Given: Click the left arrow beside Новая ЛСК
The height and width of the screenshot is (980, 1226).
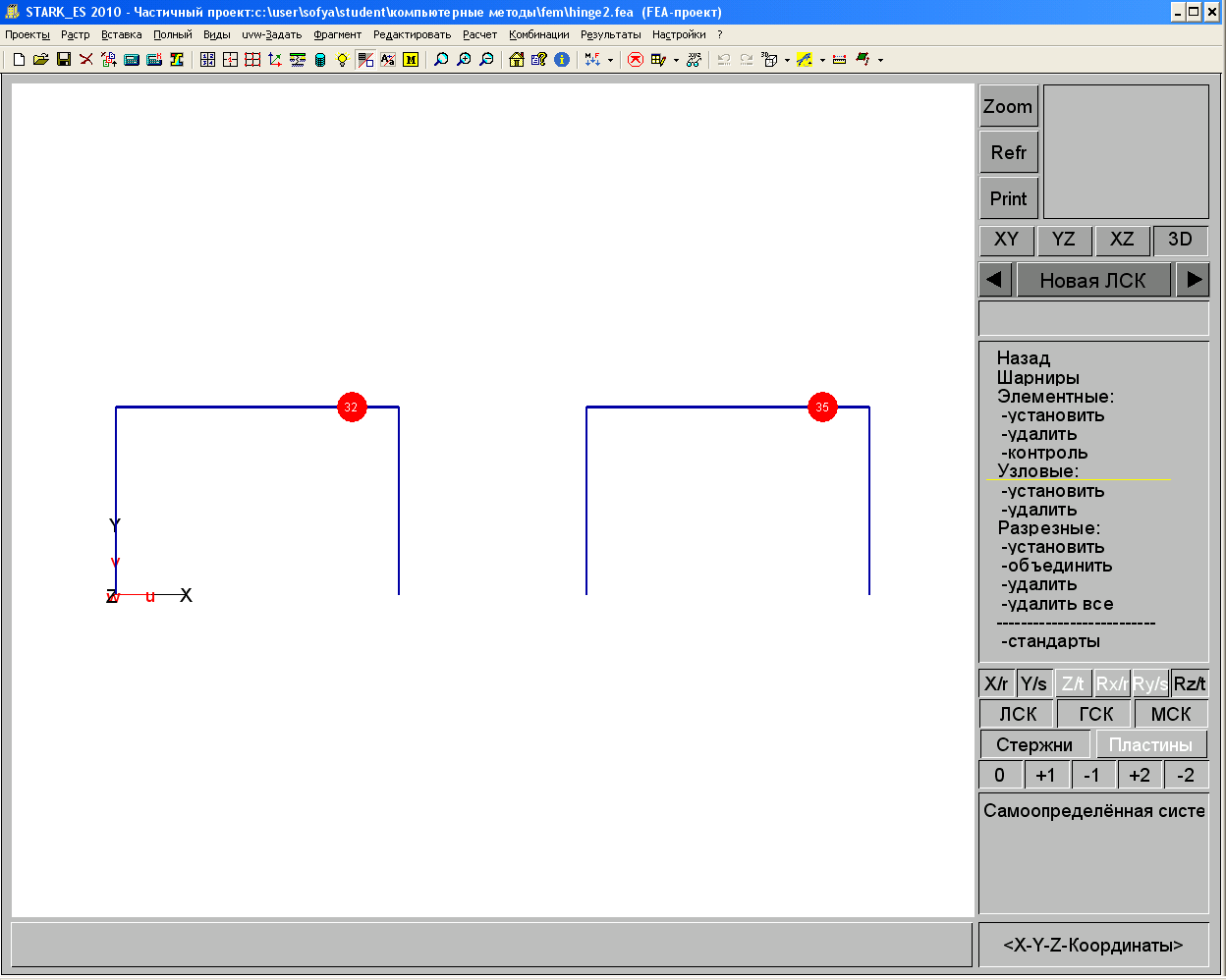Looking at the screenshot, I should [x=995, y=280].
